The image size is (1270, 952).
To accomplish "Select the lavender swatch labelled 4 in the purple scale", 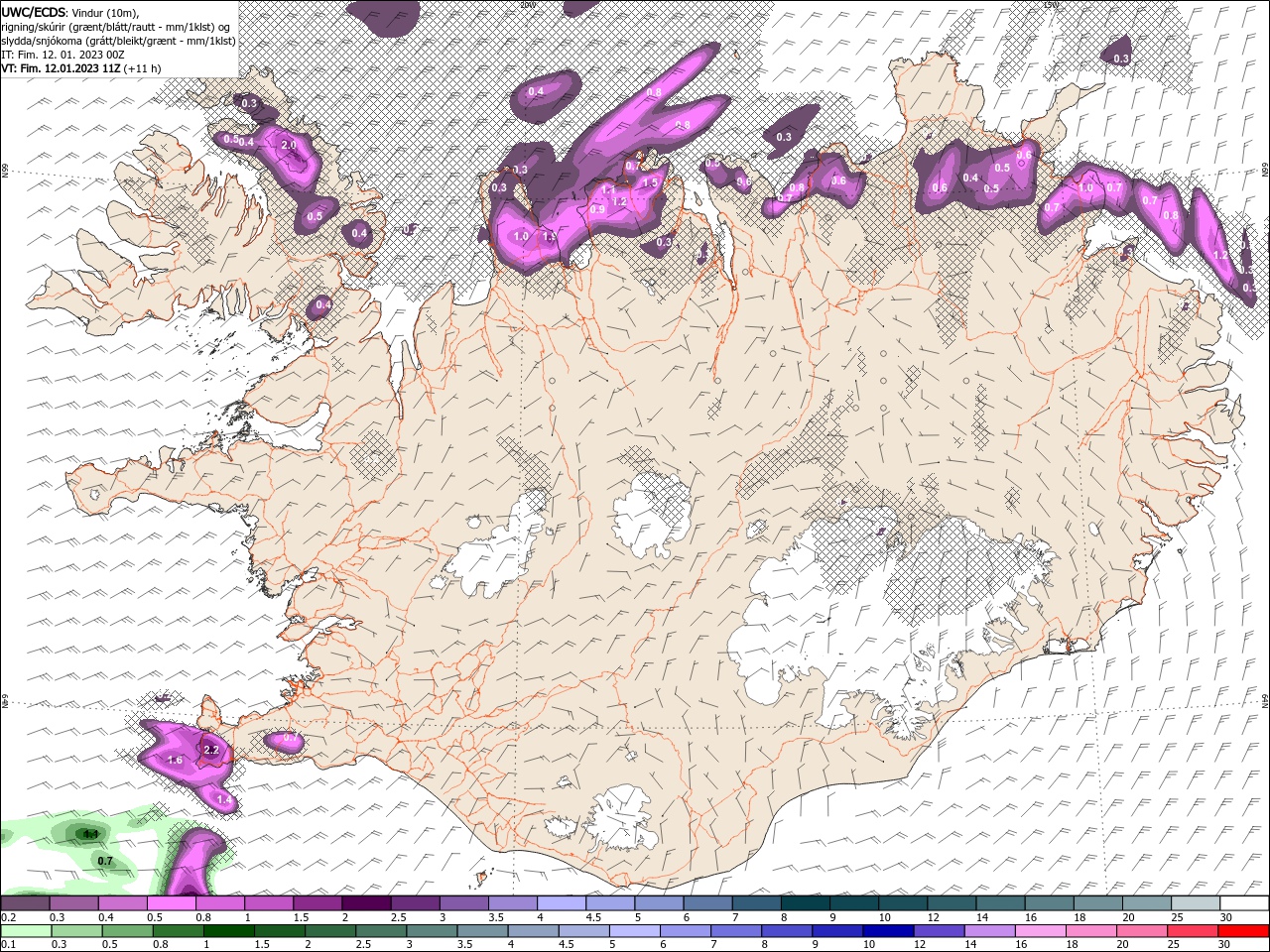I will click(561, 903).
